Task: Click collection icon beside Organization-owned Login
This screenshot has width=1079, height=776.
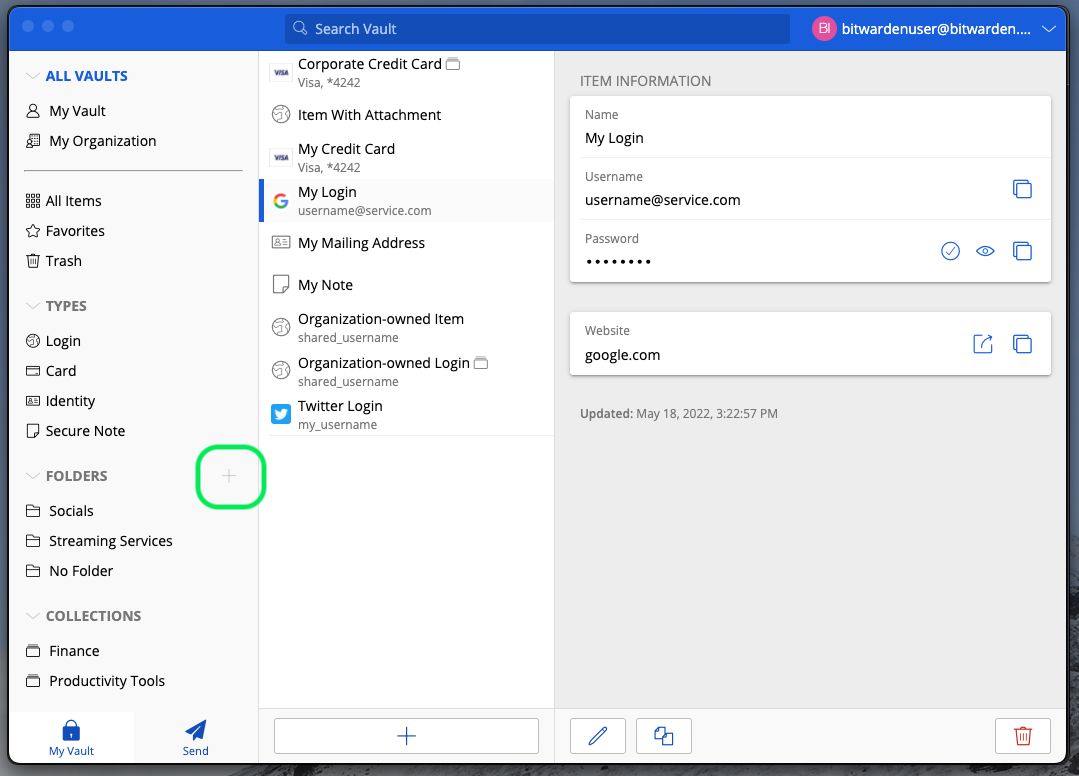Action: click(x=481, y=363)
